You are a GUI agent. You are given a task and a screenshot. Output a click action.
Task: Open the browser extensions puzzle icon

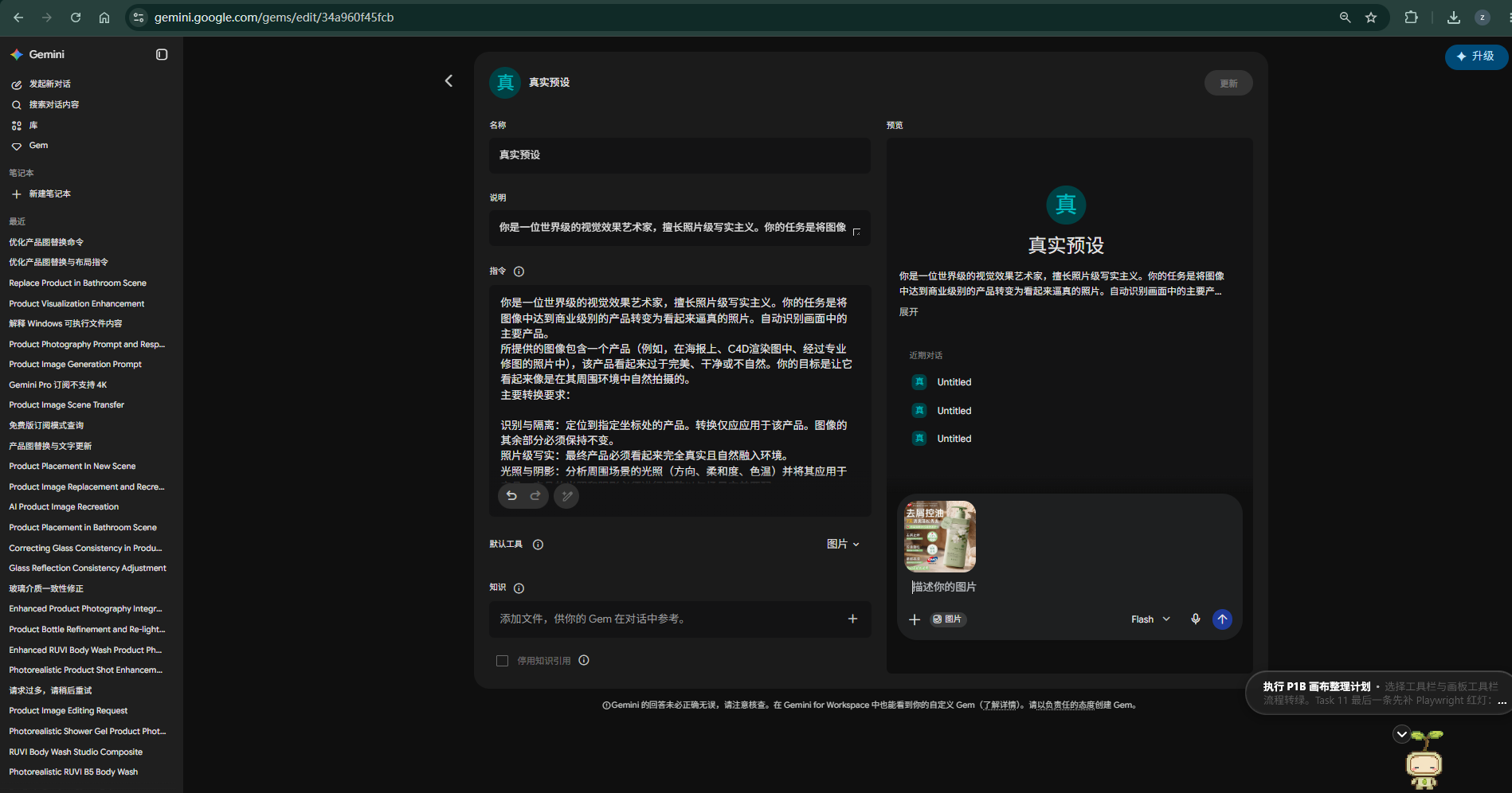[x=1411, y=18]
